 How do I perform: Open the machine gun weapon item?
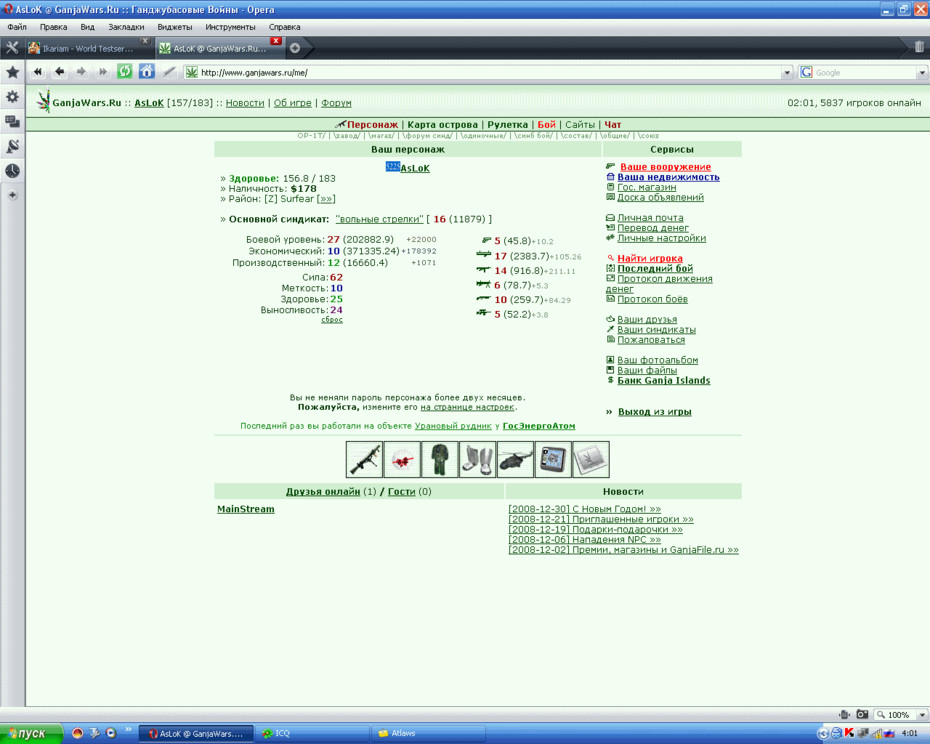pyautogui.click(x=364, y=459)
